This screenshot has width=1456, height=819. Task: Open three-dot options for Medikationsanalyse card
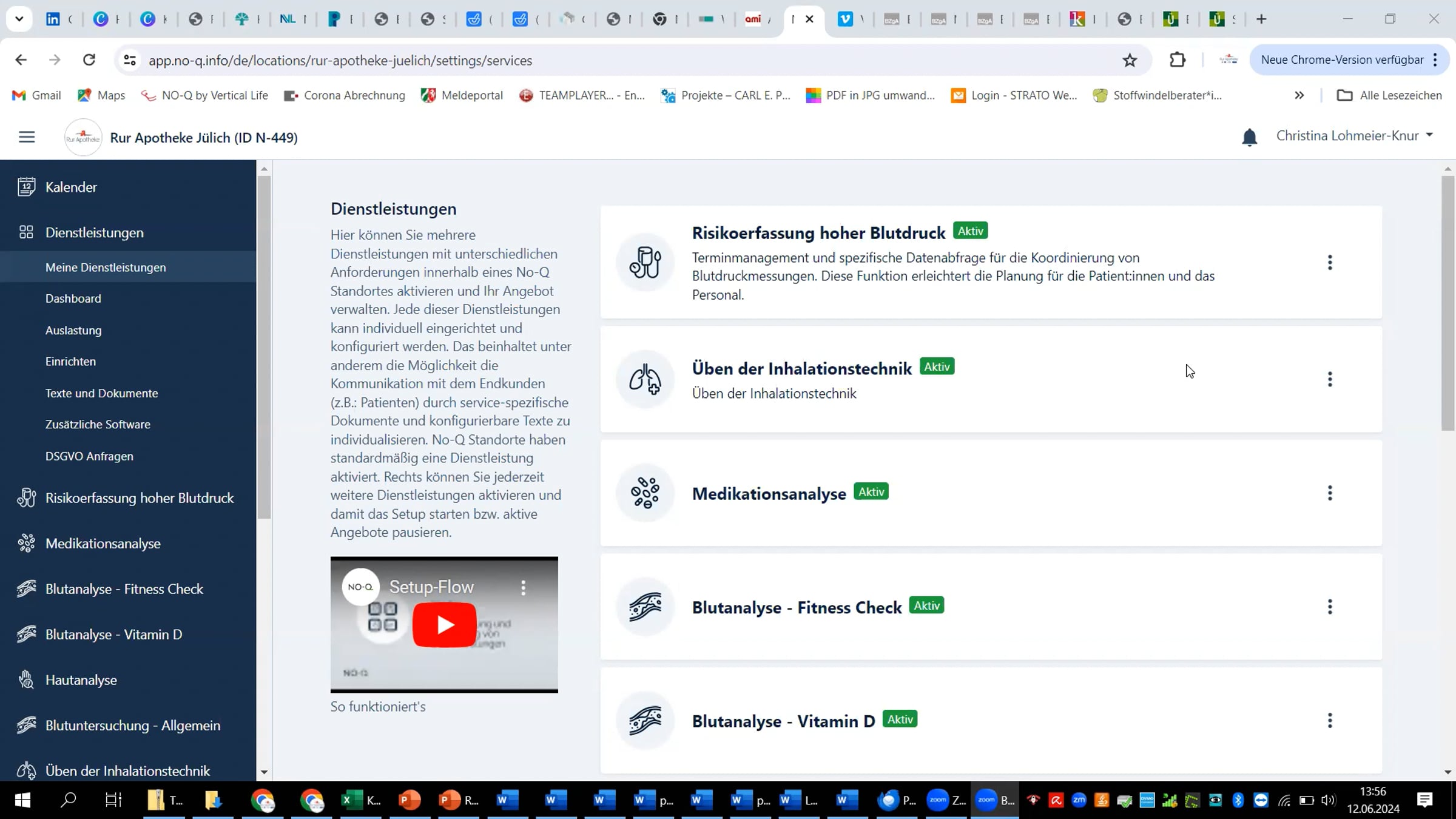[1330, 493]
